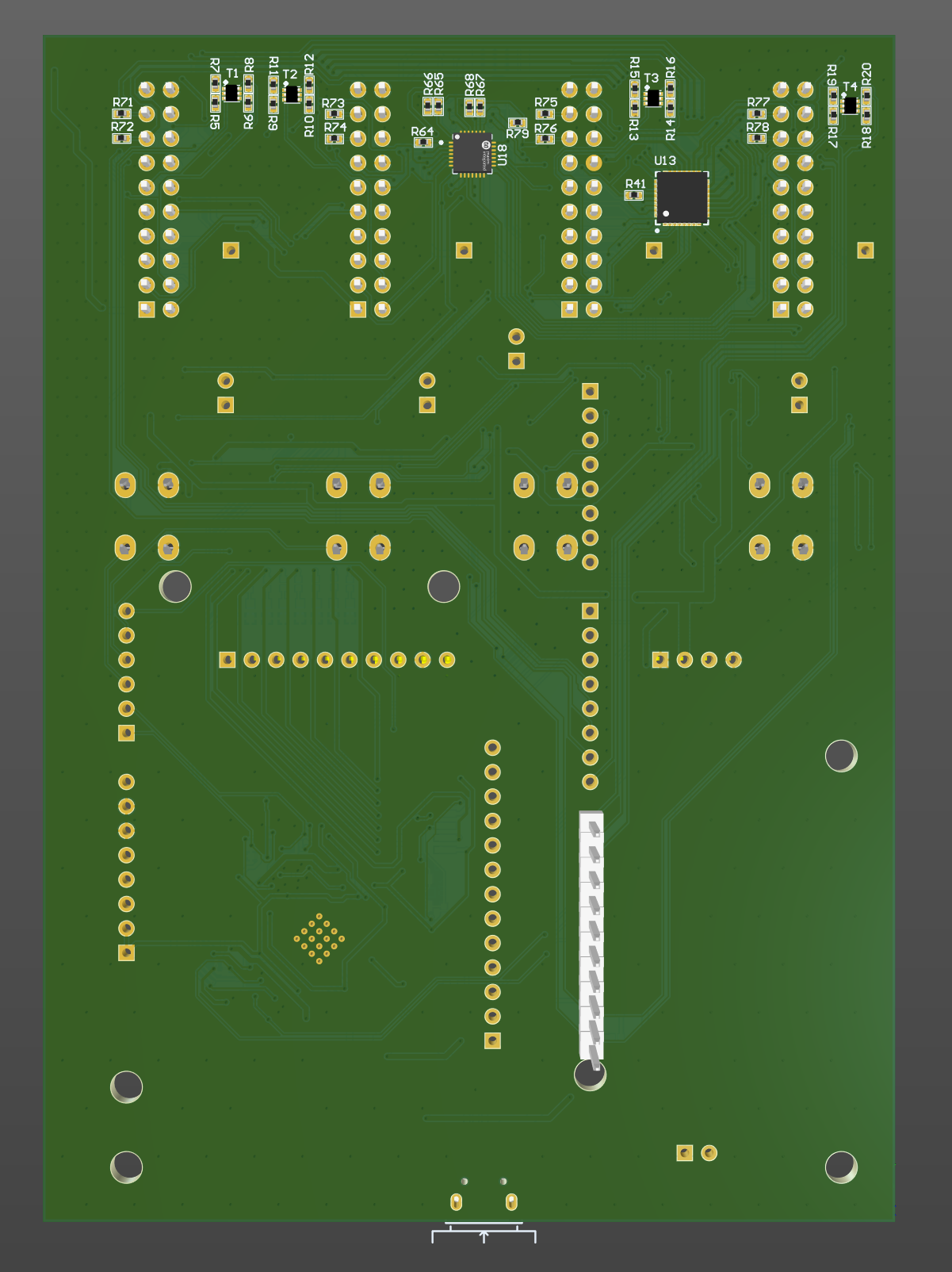Image resolution: width=952 pixels, height=1272 pixels.
Task: Click the R41 label
Action: pos(636,184)
